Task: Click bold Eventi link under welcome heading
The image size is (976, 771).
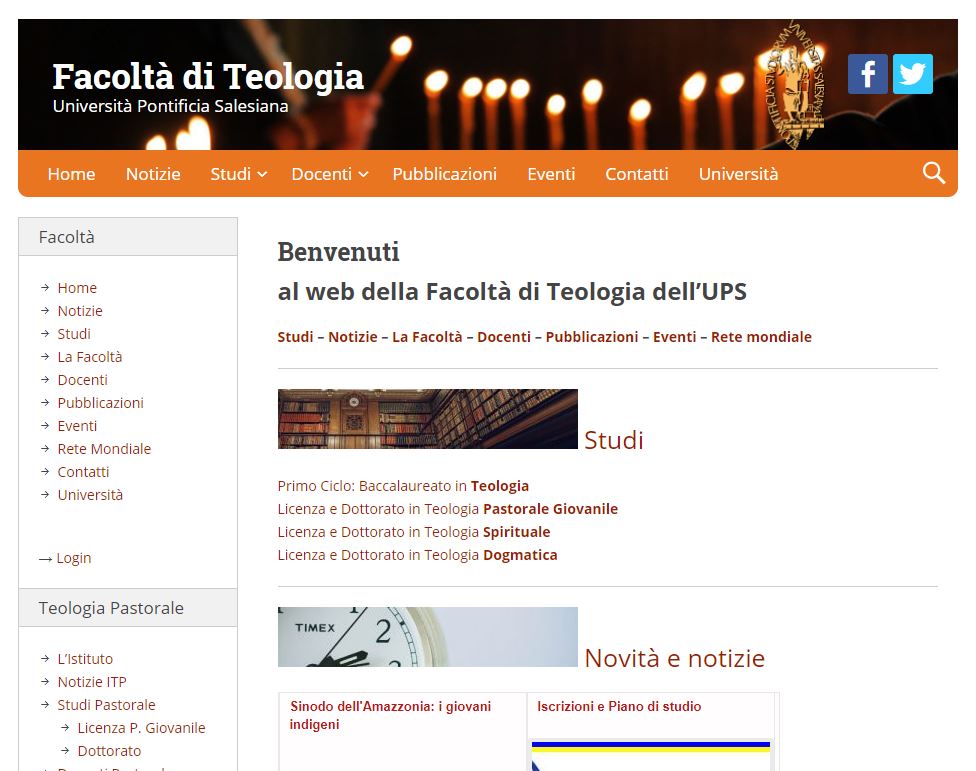Action: (675, 337)
